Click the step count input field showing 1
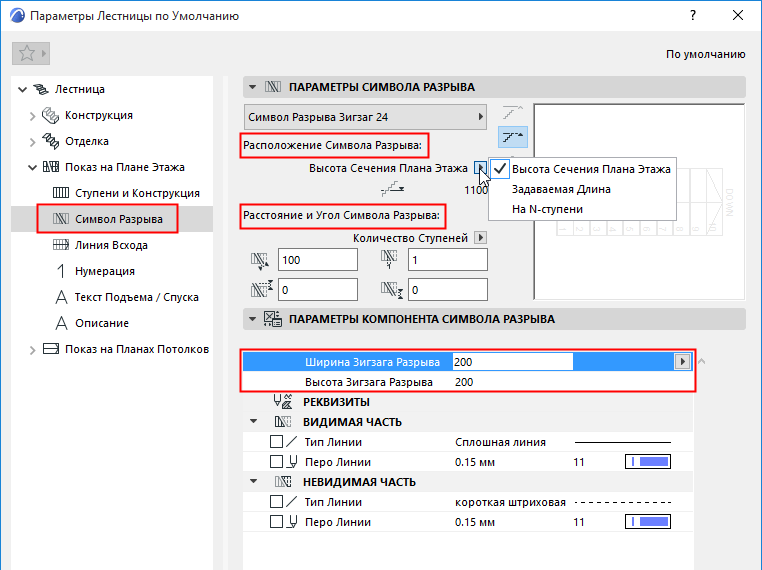Image resolution: width=762 pixels, height=570 pixels. (448, 260)
